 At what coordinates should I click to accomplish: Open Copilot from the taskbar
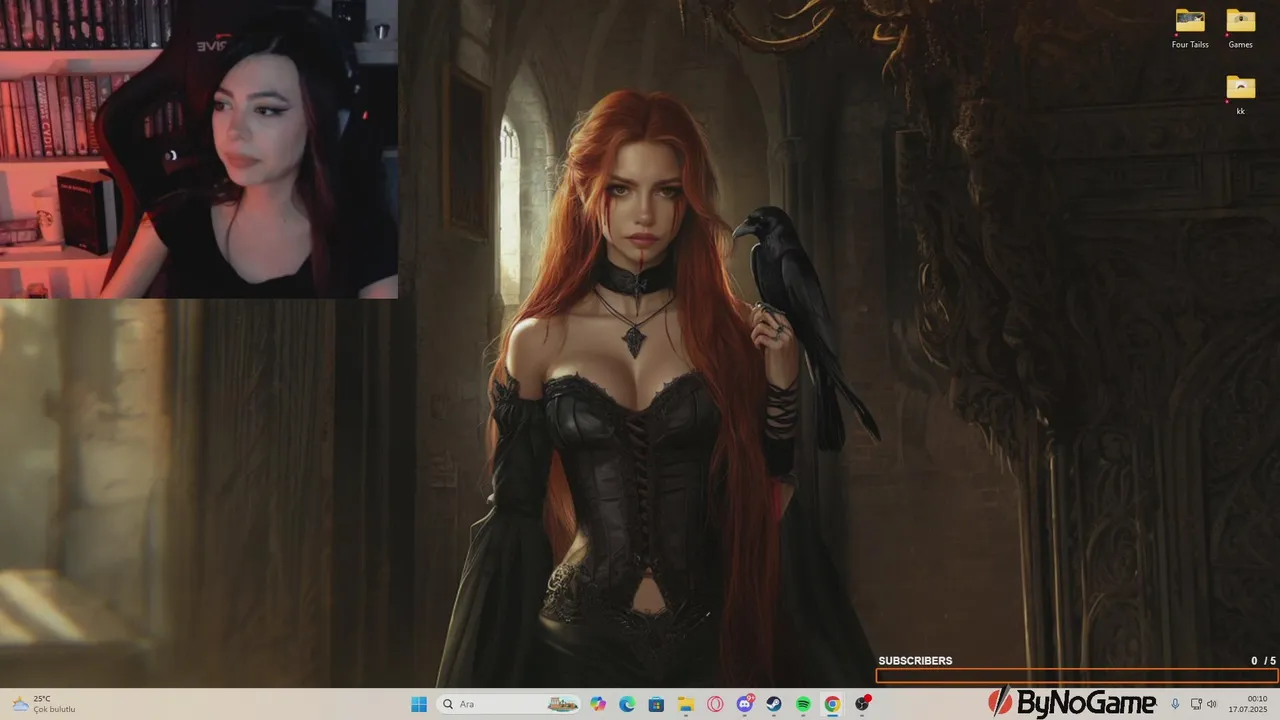click(x=598, y=704)
